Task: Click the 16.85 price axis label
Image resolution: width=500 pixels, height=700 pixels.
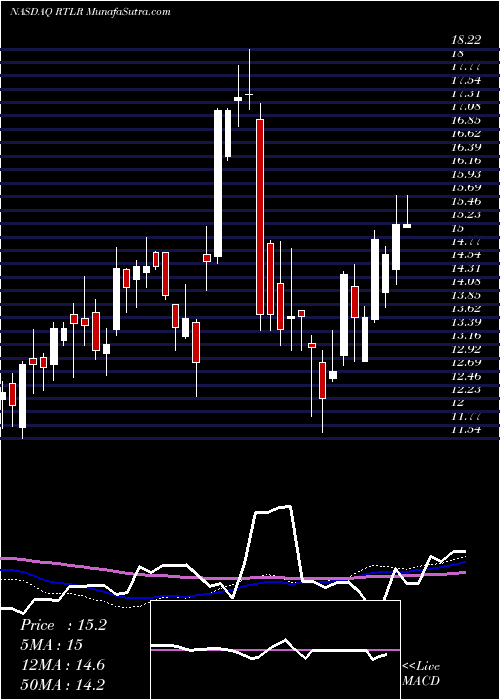Action: click(x=466, y=121)
